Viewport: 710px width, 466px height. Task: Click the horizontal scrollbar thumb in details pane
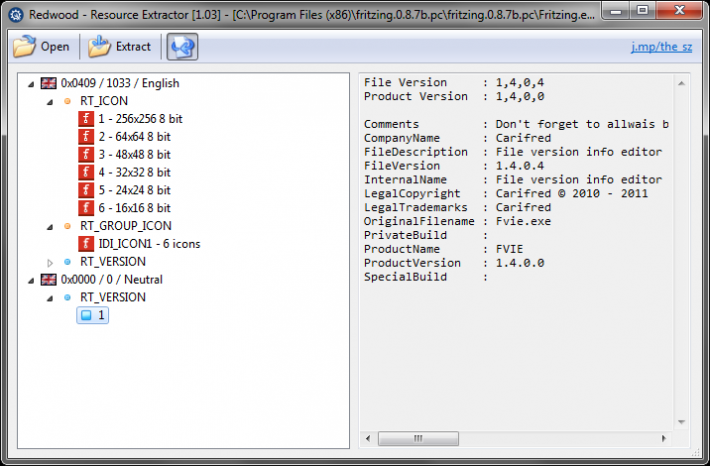(418, 438)
